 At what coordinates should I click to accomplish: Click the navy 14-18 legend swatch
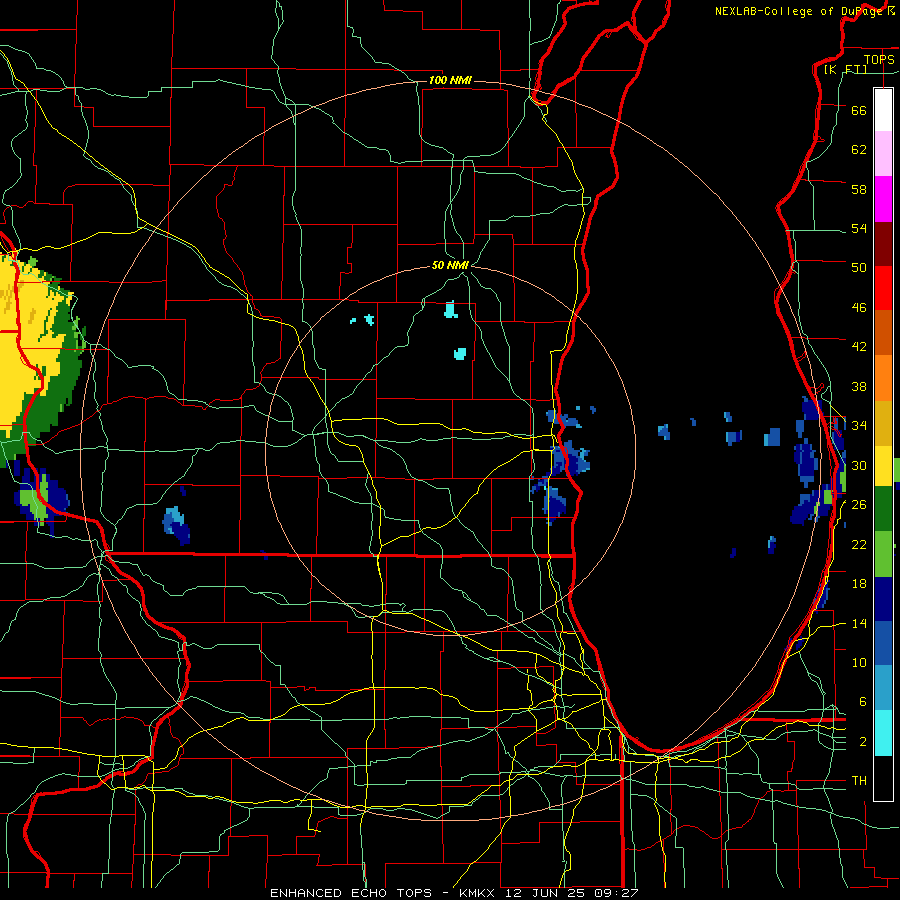coord(883,599)
